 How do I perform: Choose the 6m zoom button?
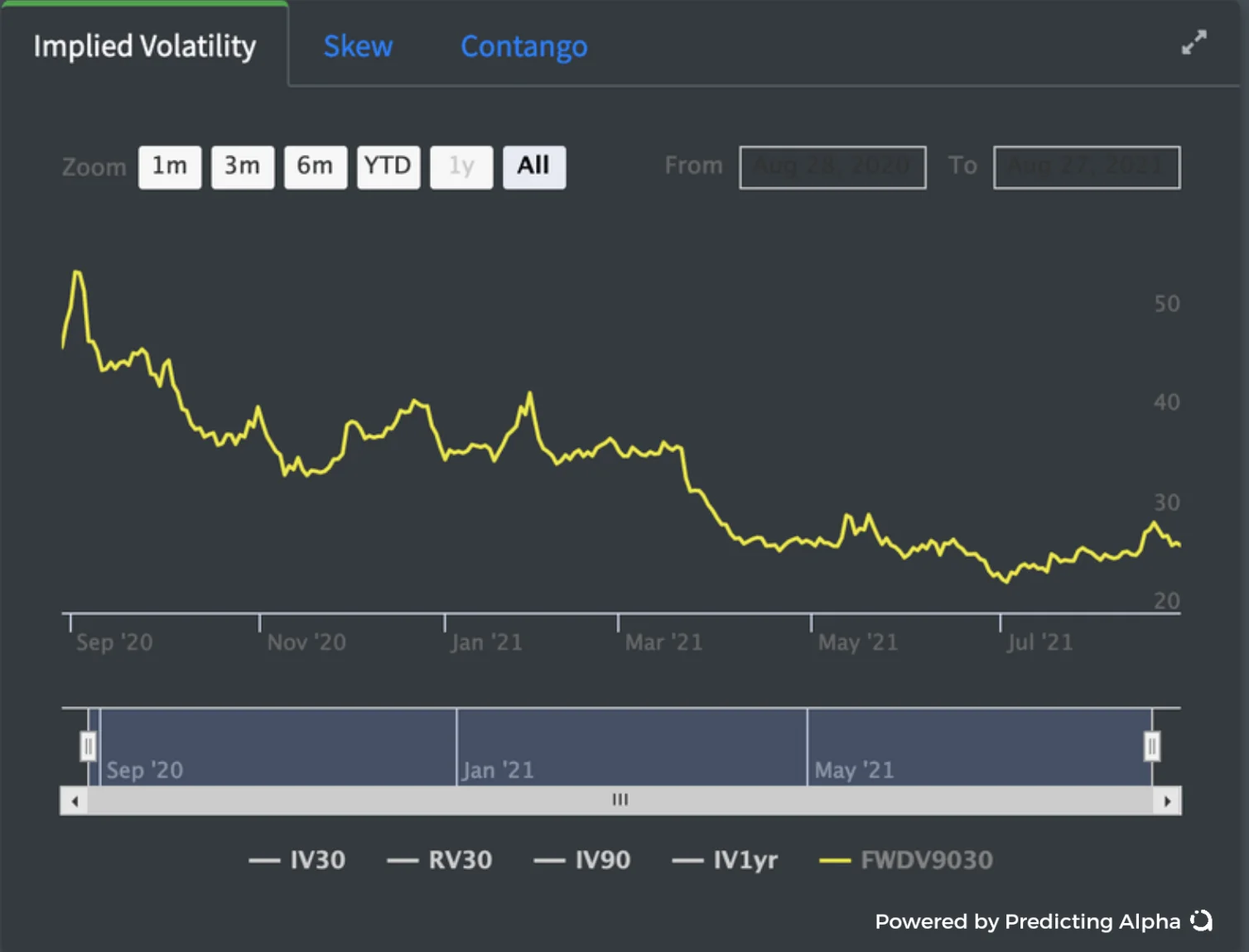316,167
